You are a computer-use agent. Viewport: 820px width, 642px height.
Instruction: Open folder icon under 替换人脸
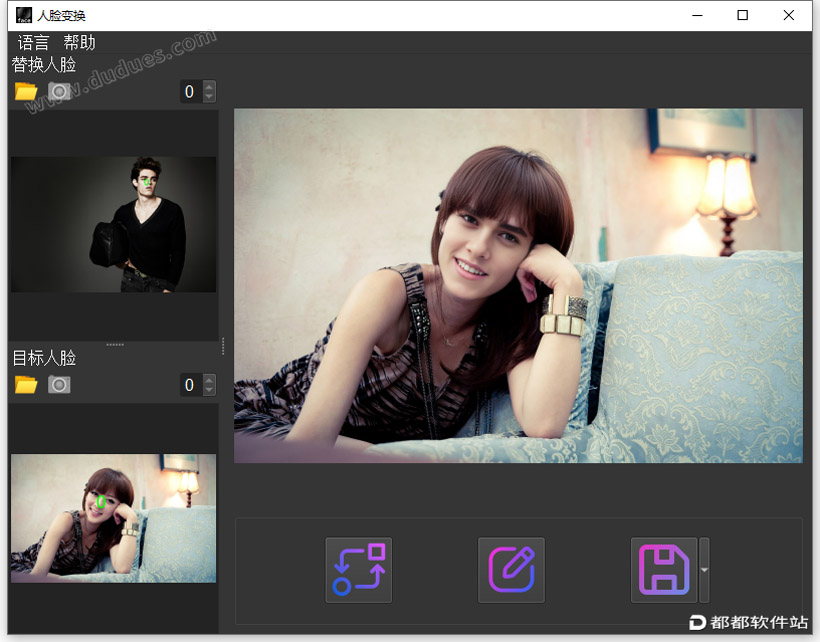click(x=26, y=91)
